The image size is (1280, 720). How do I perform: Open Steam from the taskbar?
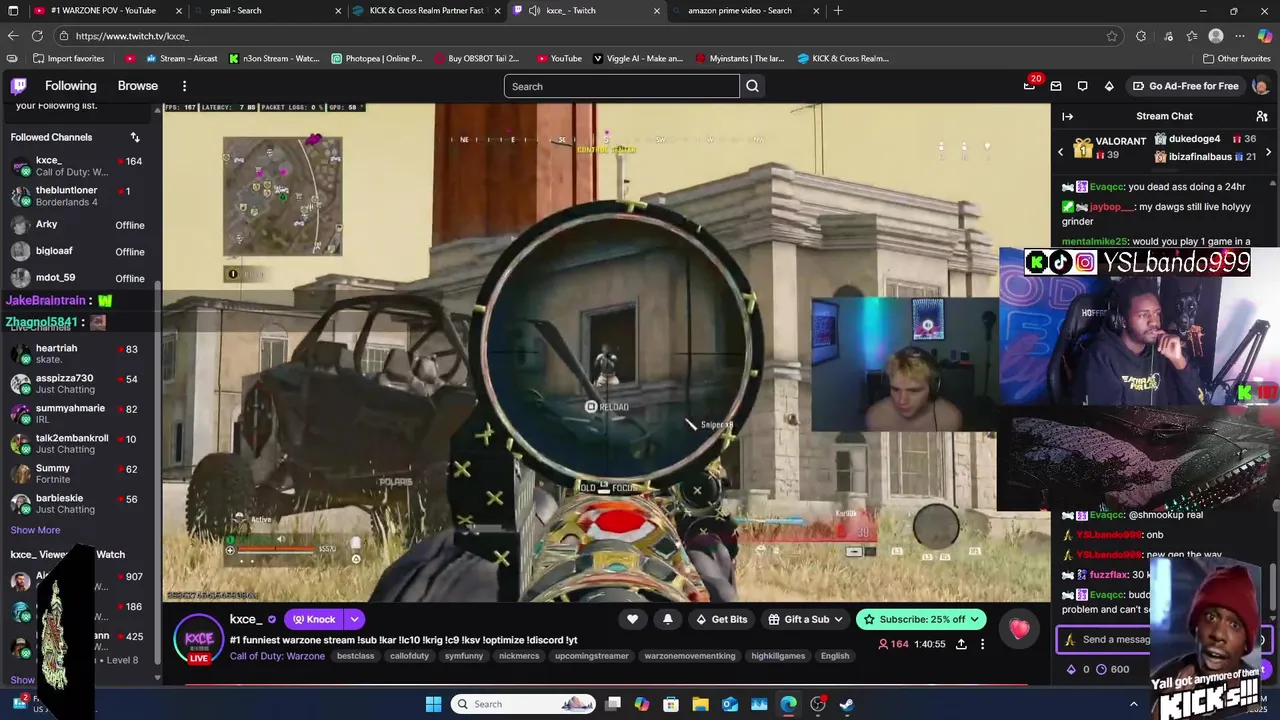click(x=846, y=704)
